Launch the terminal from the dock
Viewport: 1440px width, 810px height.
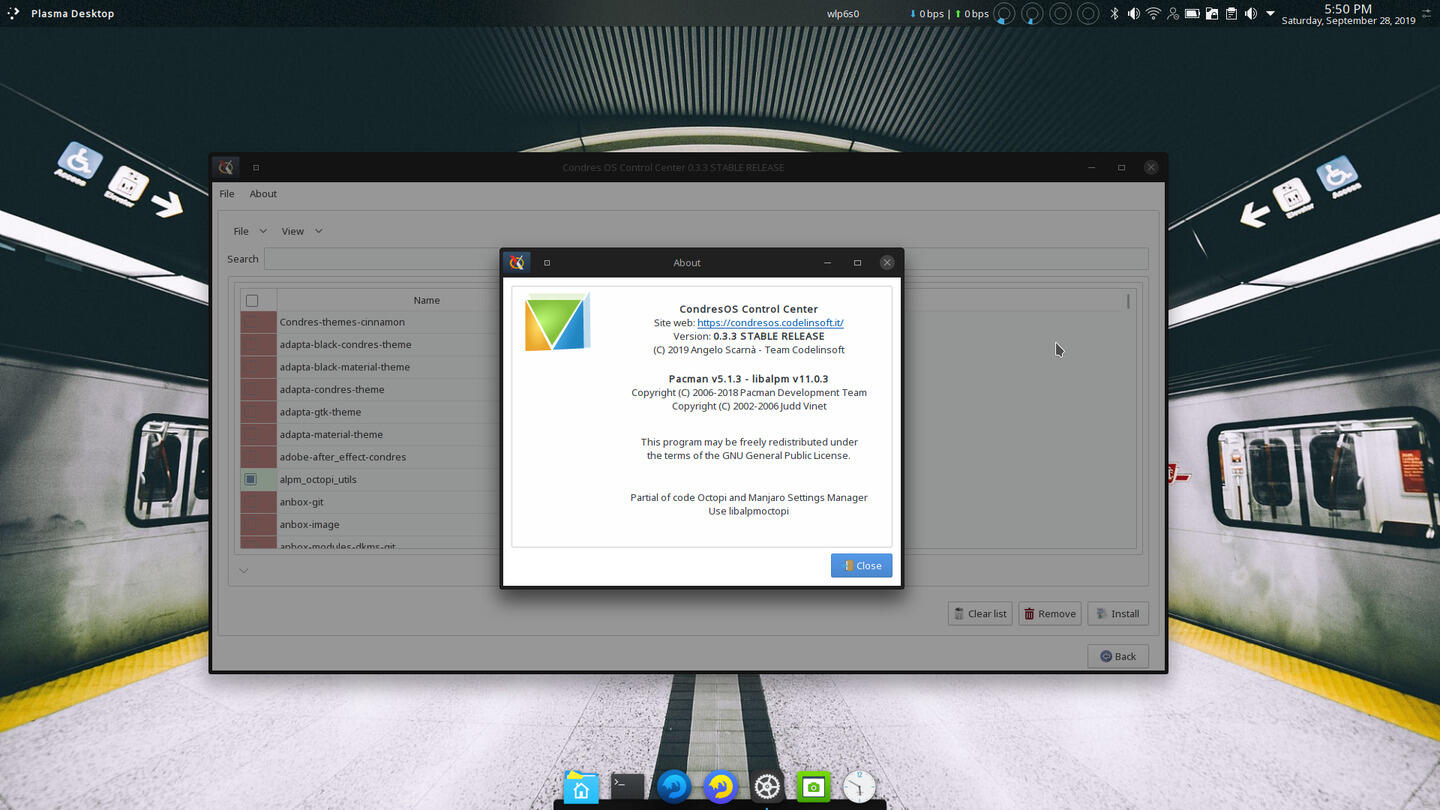click(x=628, y=786)
